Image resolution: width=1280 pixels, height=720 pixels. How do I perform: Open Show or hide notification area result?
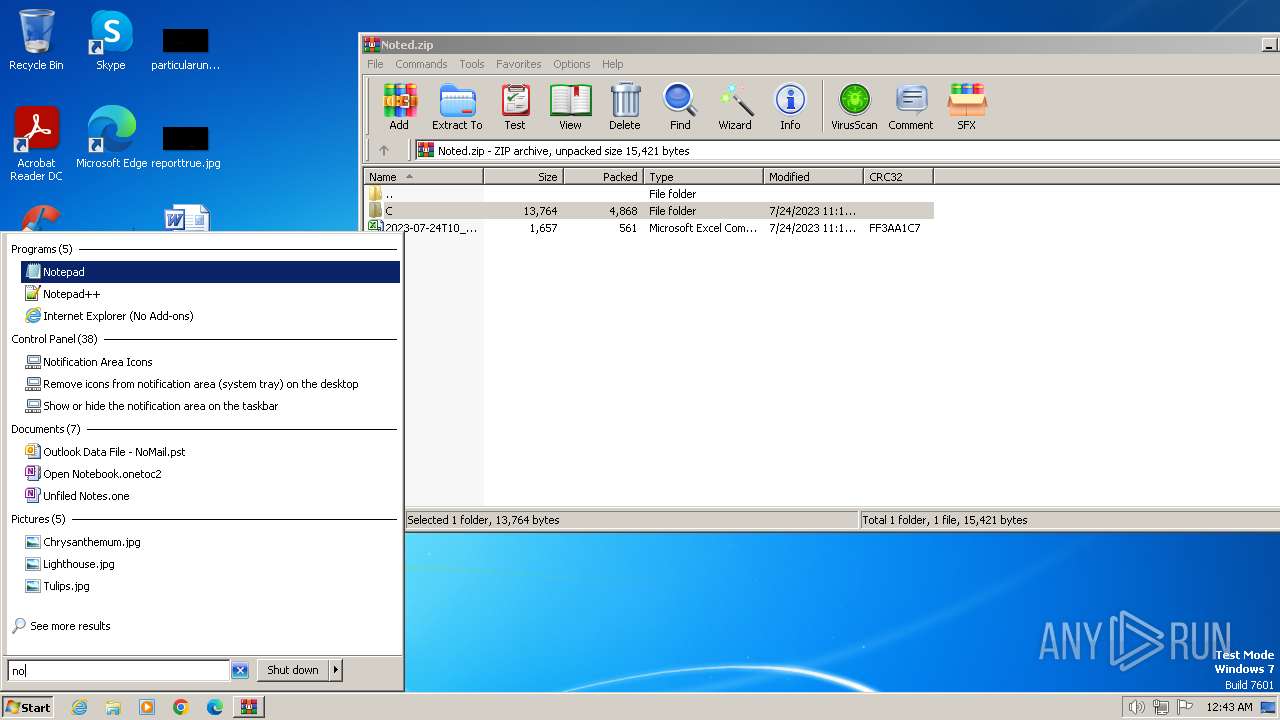click(x=210, y=406)
